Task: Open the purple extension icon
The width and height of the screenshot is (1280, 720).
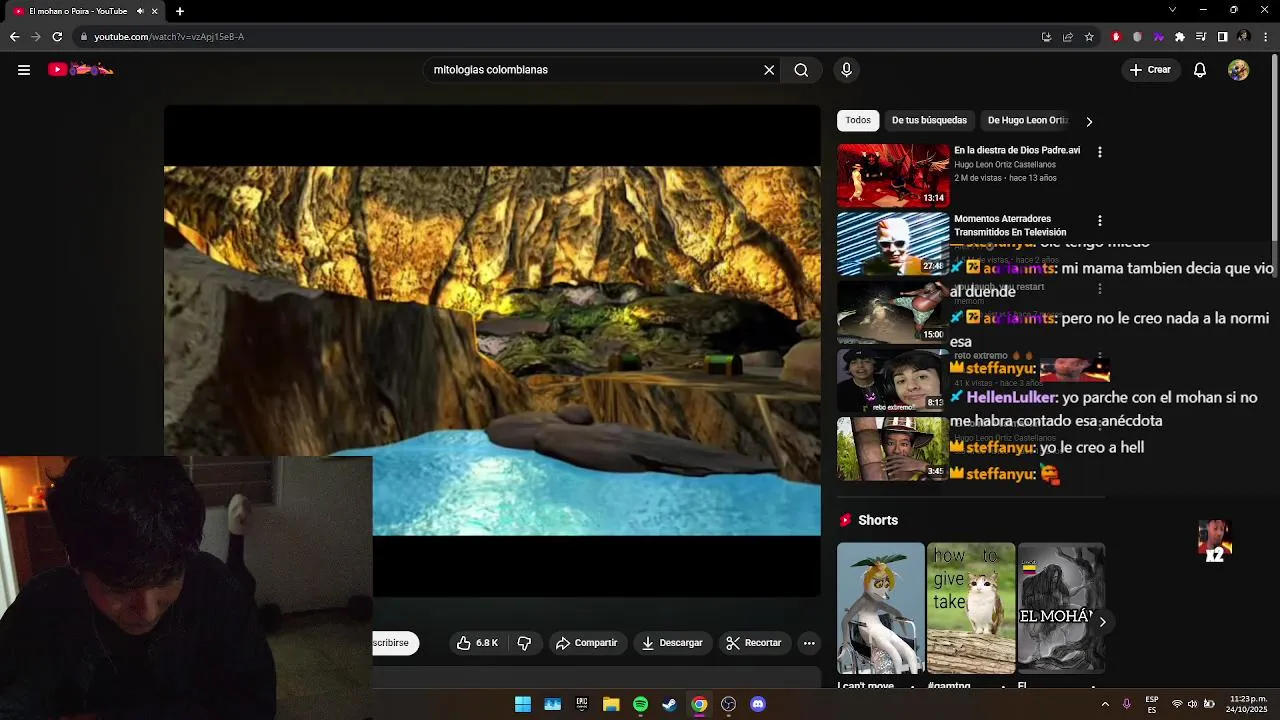Action: (x=1158, y=37)
